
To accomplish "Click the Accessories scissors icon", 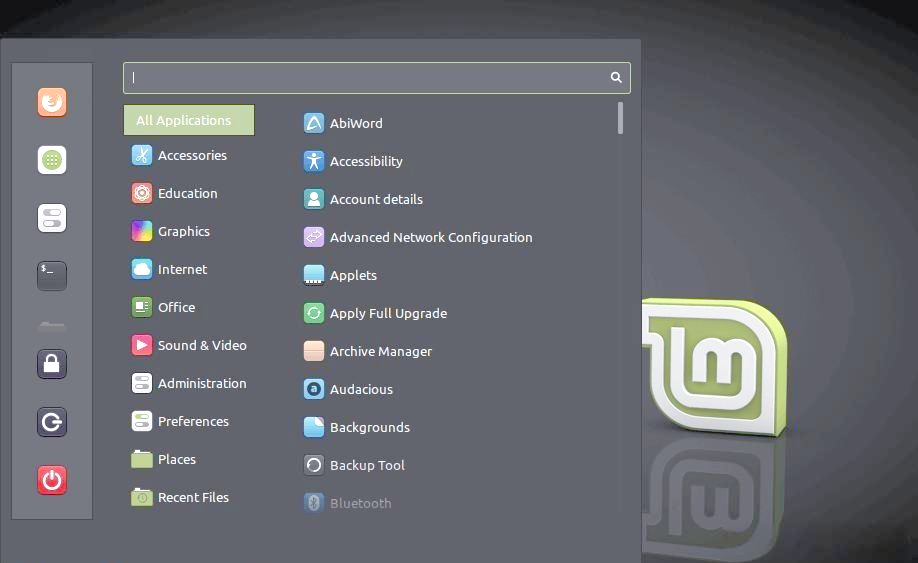I will point(142,155).
